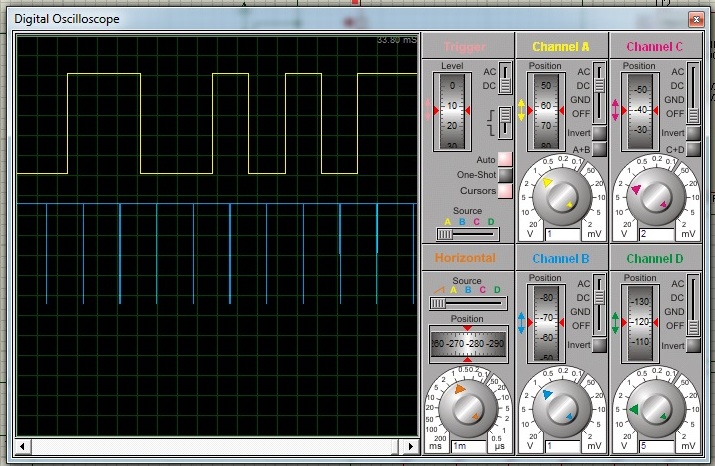Click trigger edge polarity slider
715x466 pixels.
pos(505,122)
